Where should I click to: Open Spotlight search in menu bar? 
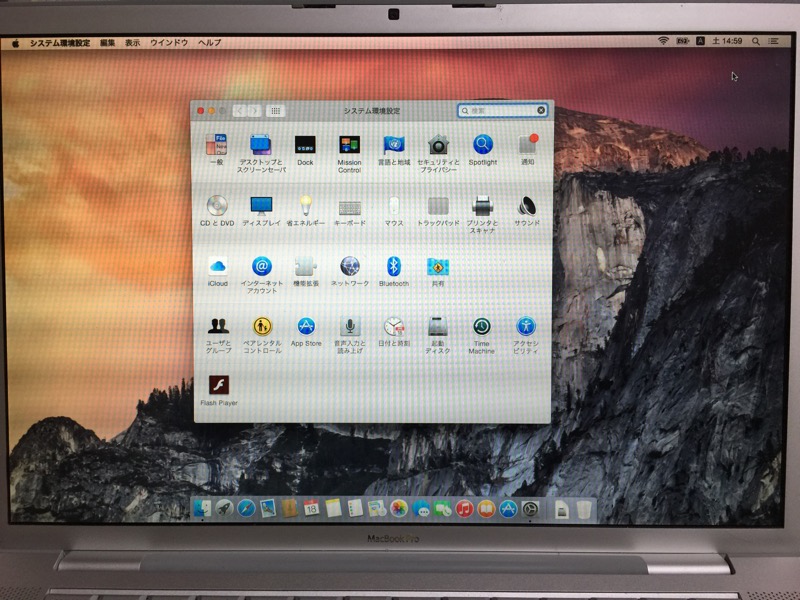click(x=756, y=41)
